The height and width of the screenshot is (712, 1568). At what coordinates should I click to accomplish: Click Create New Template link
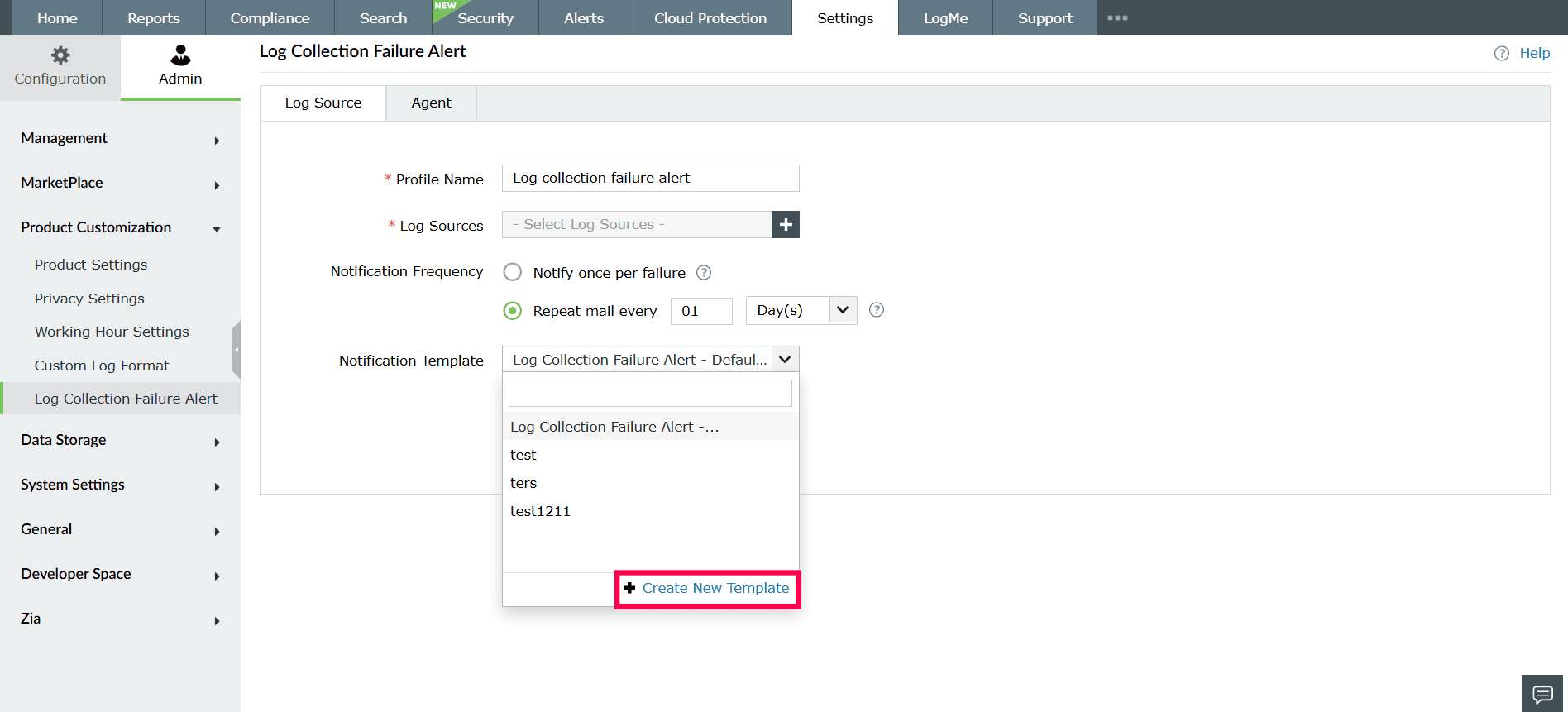pyautogui.click(x=707, y=588)
